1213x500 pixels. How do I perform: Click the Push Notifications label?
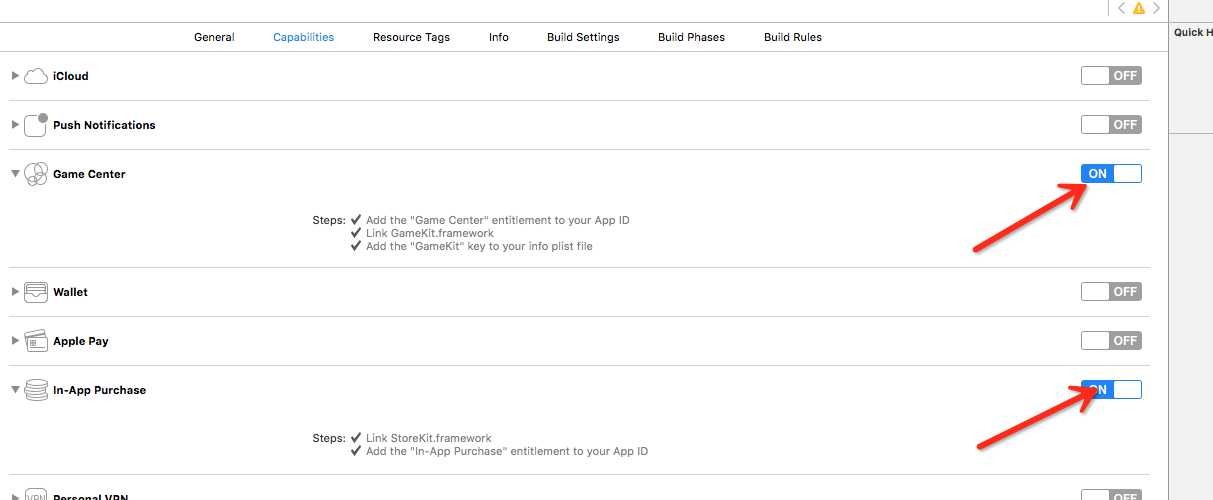[x=104, y=125]
